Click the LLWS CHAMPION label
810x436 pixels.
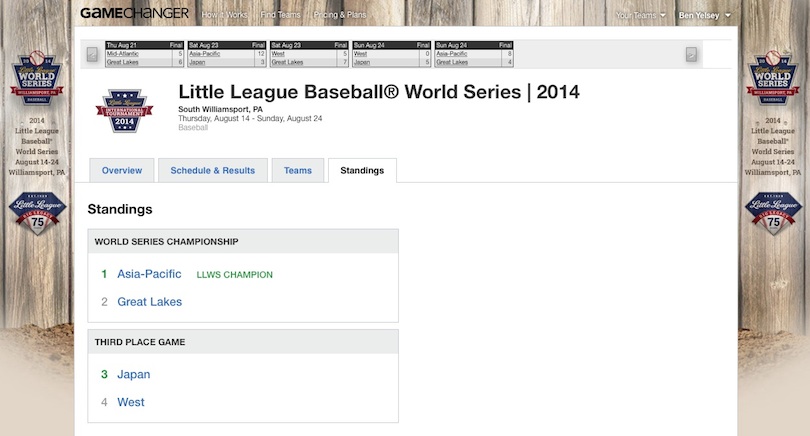click(235, 275)
